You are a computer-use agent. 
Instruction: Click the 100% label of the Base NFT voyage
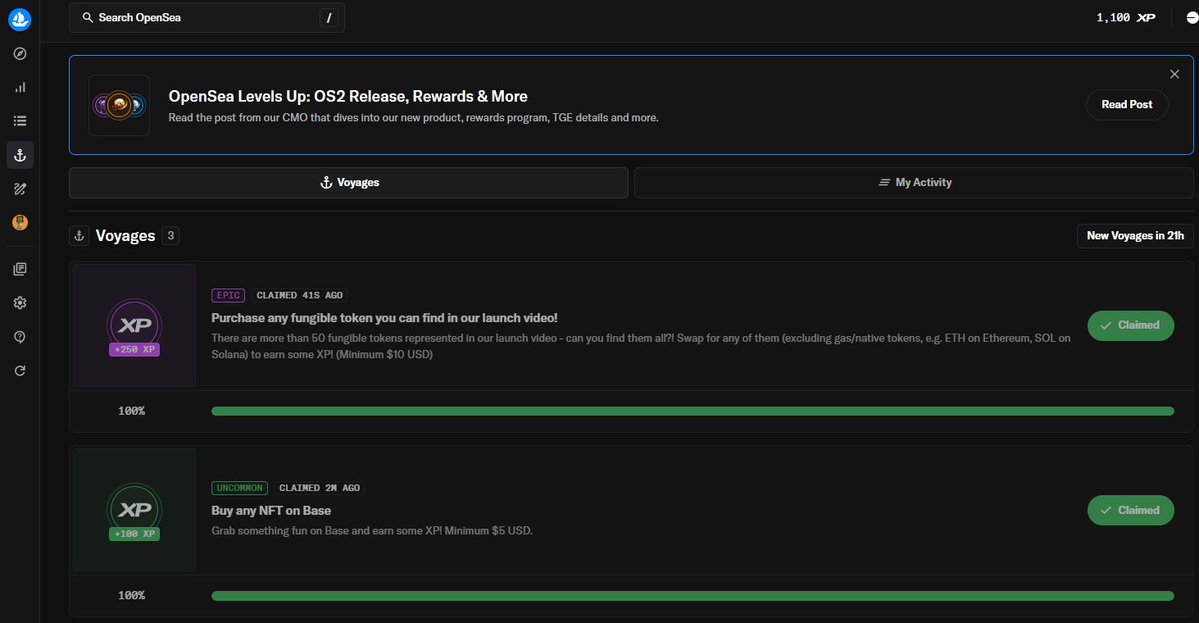(132, 595)
